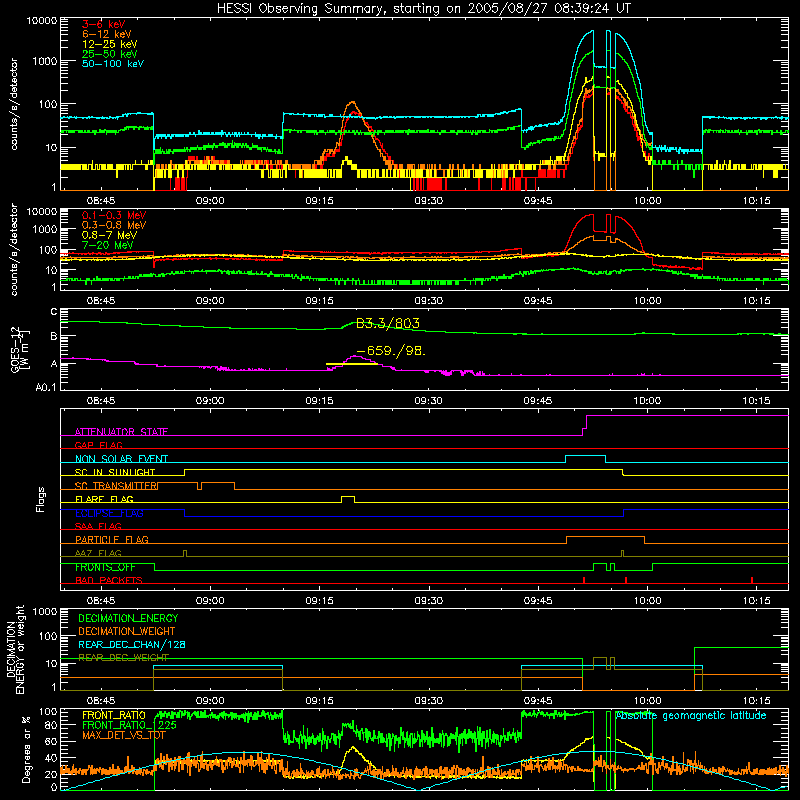
Task: Click the flare flag raised step near 09:19
Action: pyautogui.click(x=348, y=498)
